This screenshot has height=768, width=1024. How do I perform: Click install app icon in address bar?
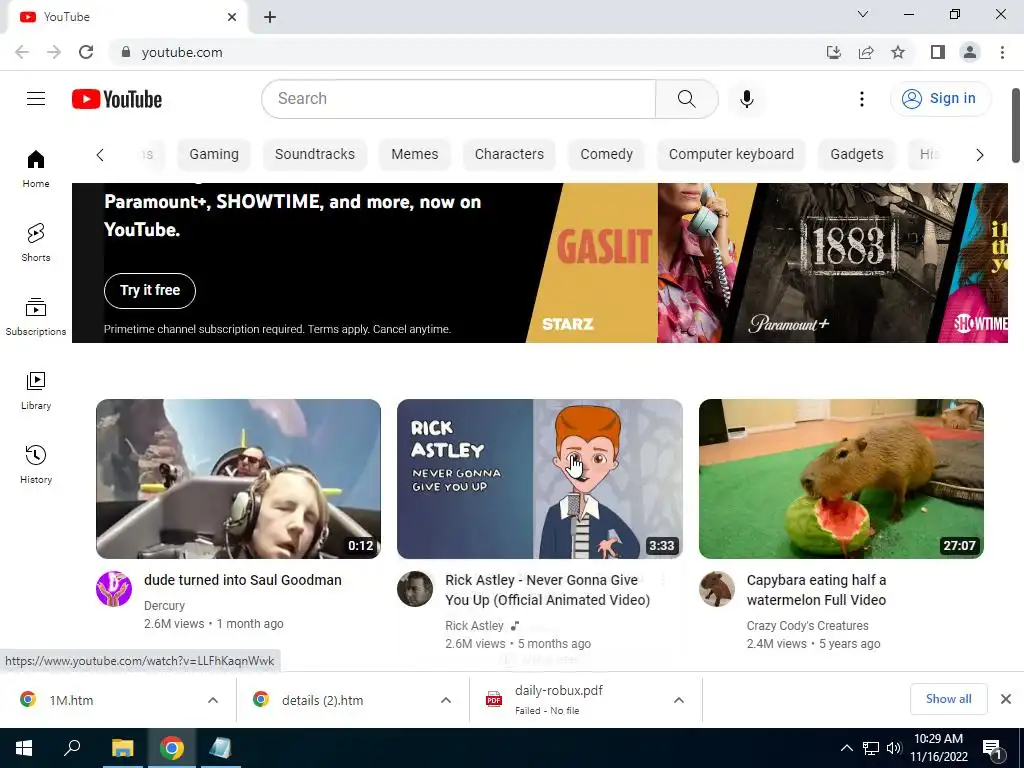(x=834, y=52)
